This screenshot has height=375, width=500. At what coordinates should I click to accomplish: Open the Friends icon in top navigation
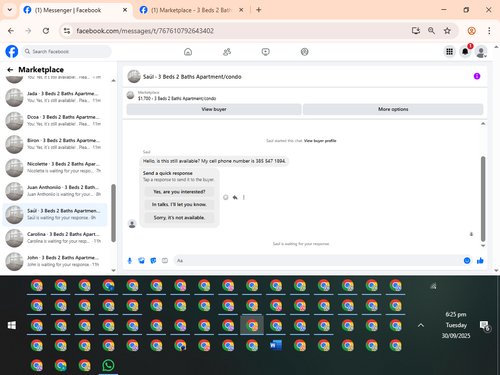point(227,52)
